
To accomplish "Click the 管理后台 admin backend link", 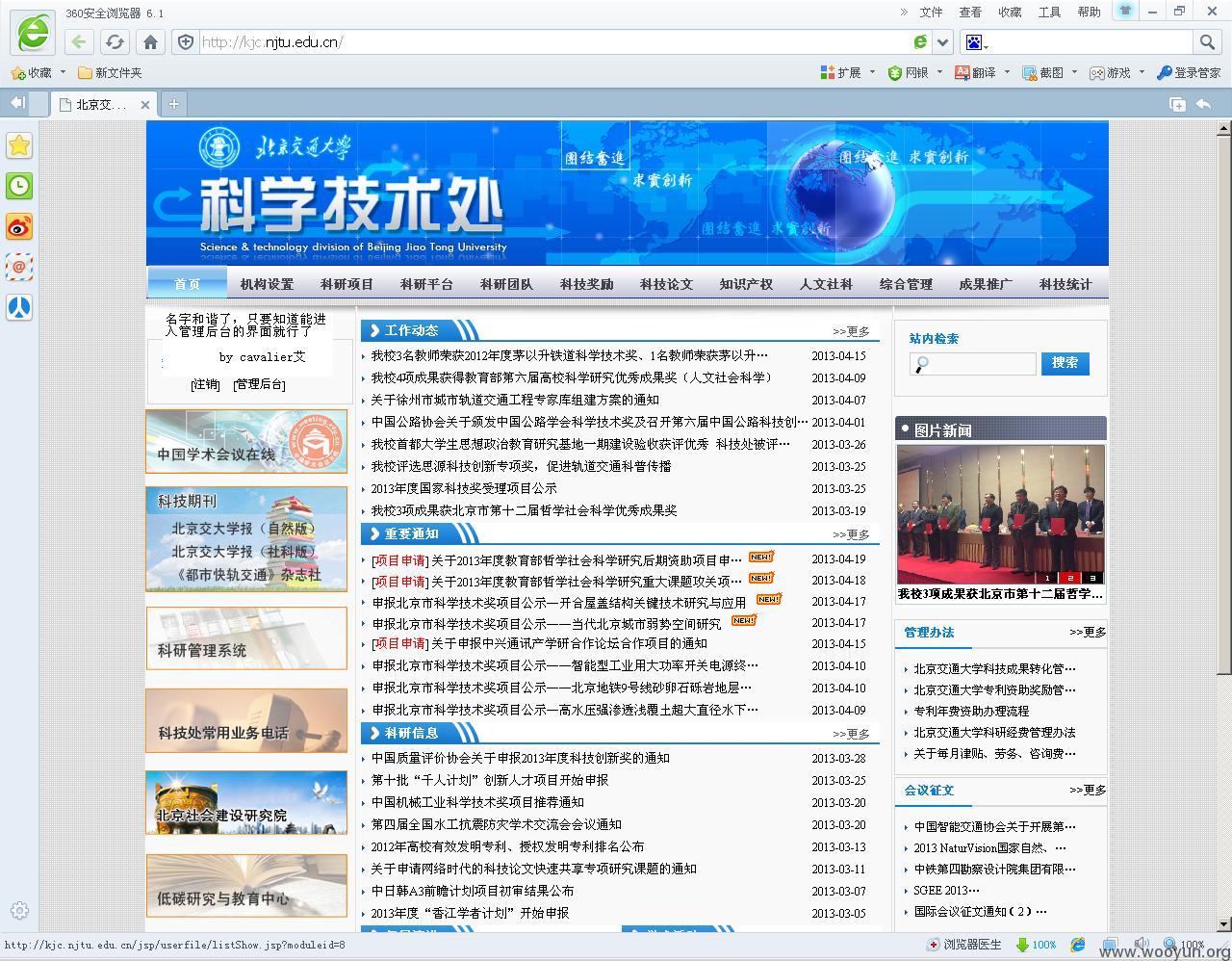I will pyautogui.click(x=259, y=384).
